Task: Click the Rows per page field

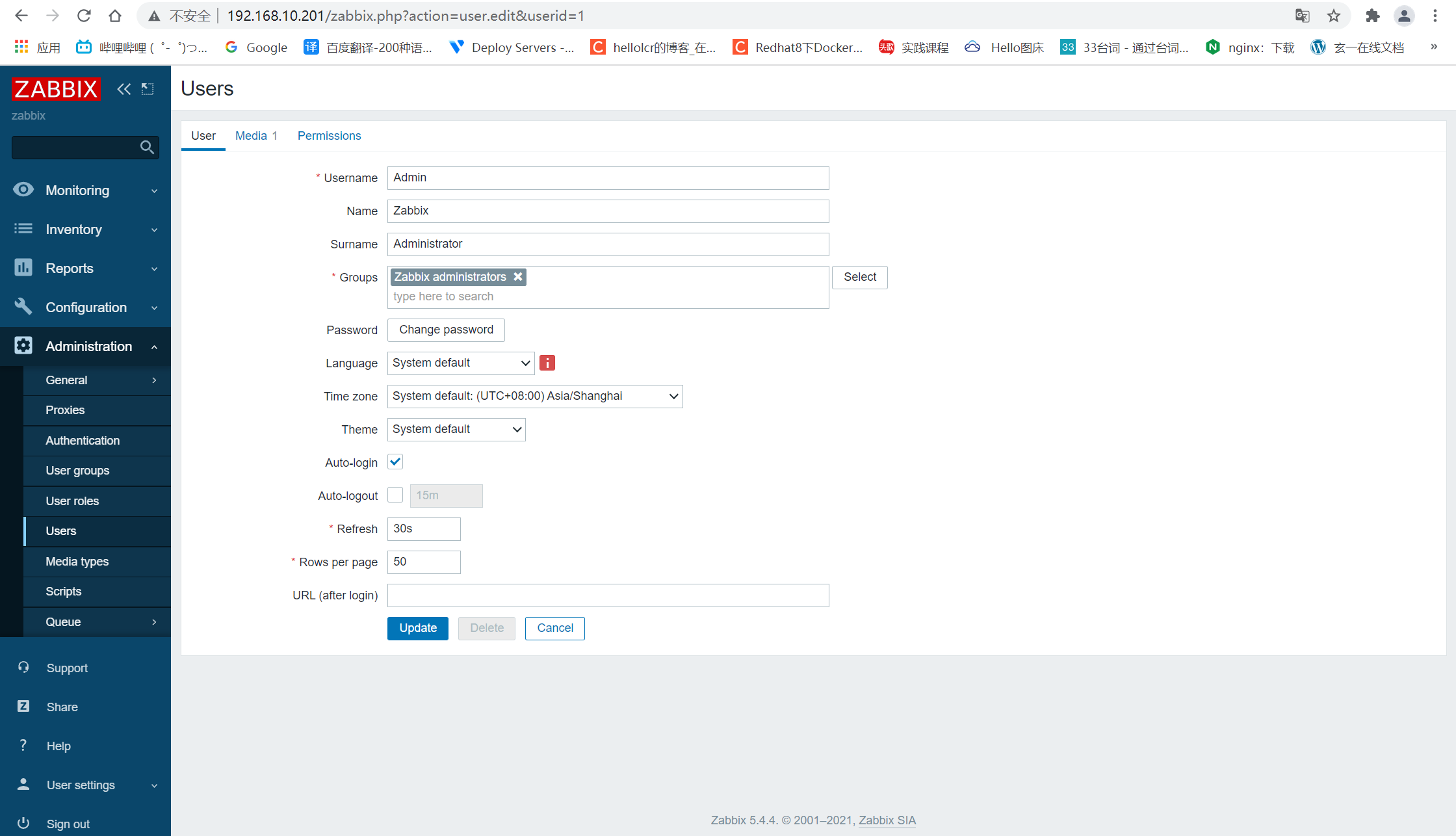Action: click(x=424, y=562)
